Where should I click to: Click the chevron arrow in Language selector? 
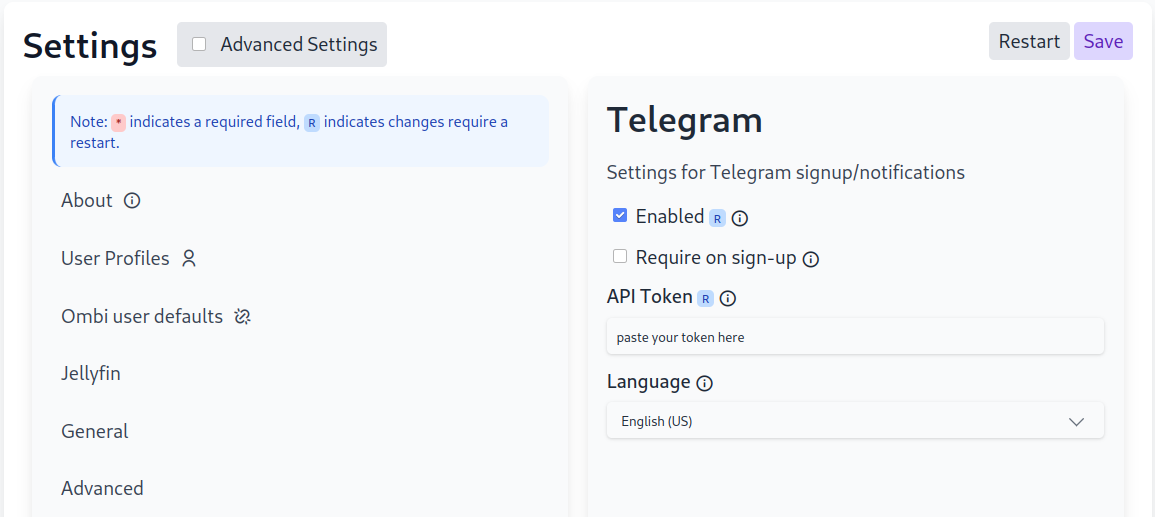(1076, 422)
